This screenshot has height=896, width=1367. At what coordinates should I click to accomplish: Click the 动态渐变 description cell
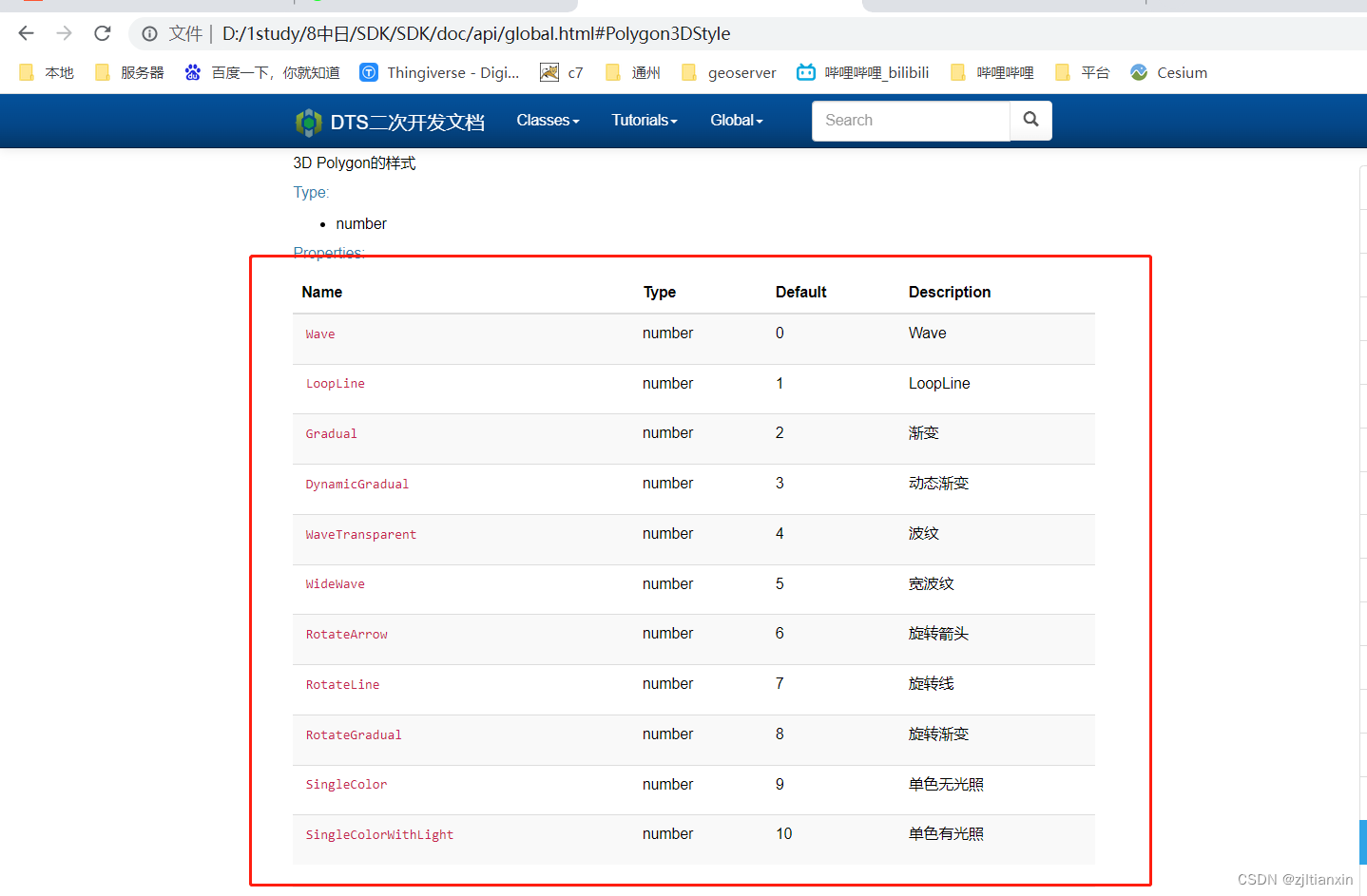pyautogui.click(x=939, y=484)
